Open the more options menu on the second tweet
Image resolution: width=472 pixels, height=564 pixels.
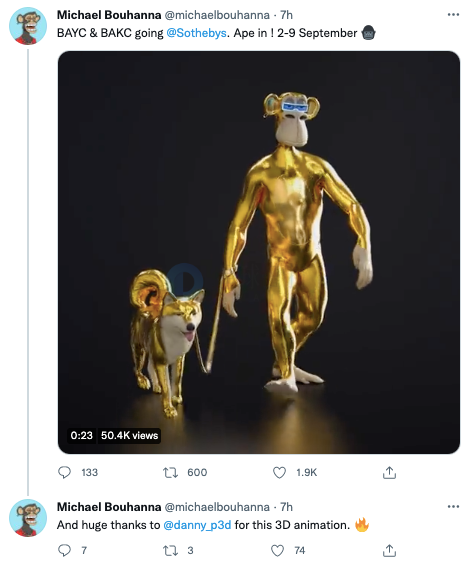pos(453,506)
